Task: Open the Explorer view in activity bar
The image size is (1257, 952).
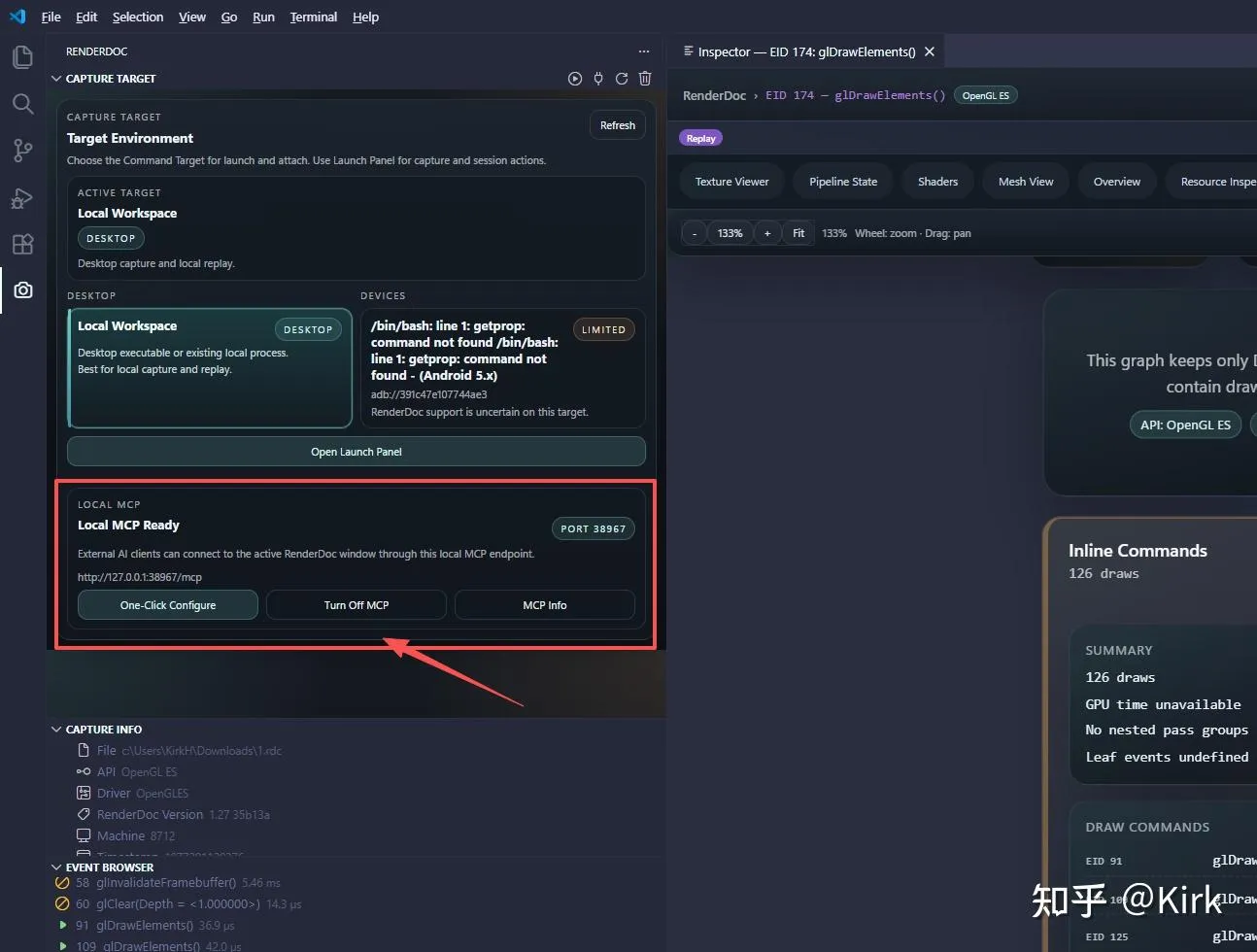Action: click(x=22, y=56)
